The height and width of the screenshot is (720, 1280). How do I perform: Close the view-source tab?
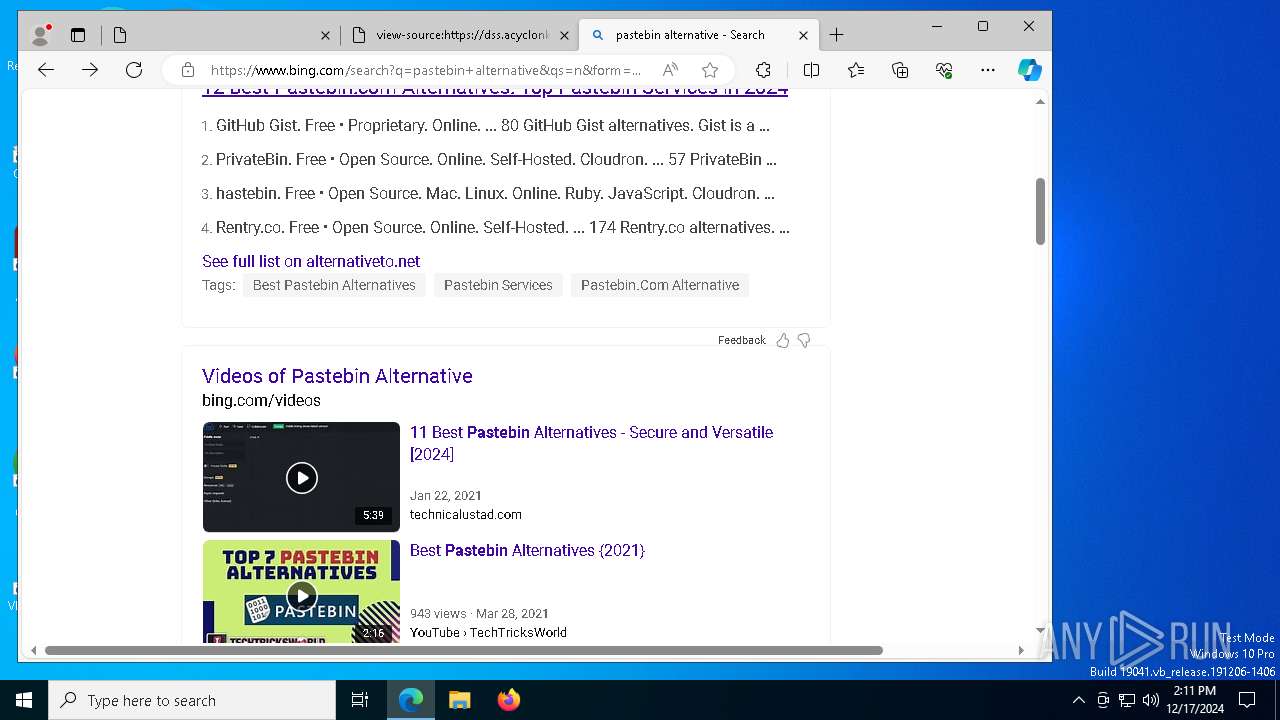click(564, 35)
